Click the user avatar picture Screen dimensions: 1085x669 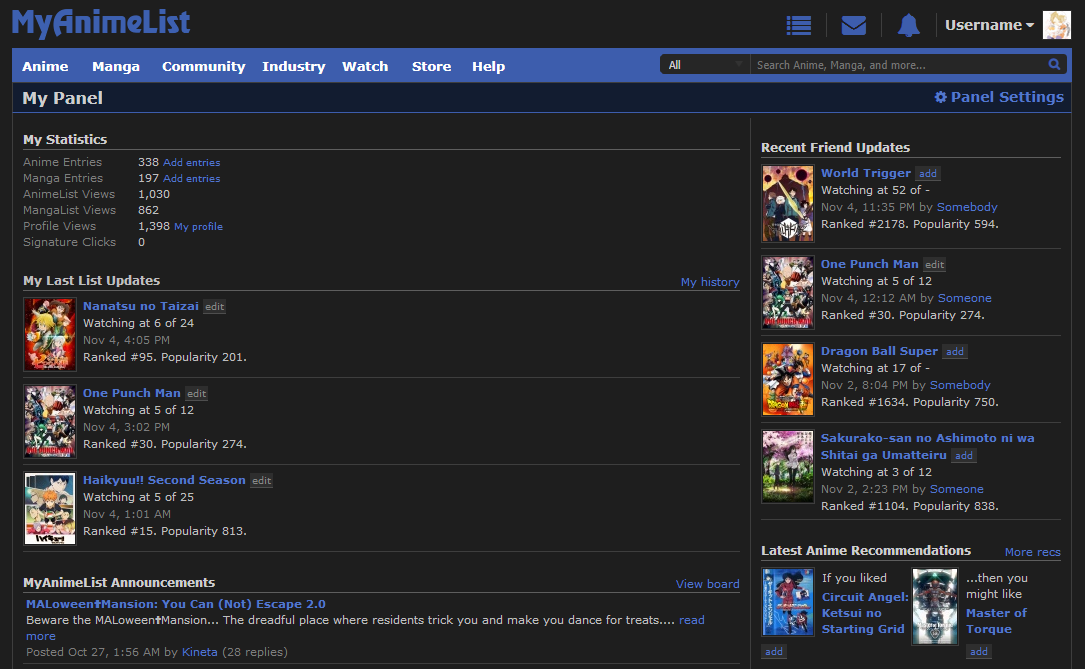click(1056, 26)
